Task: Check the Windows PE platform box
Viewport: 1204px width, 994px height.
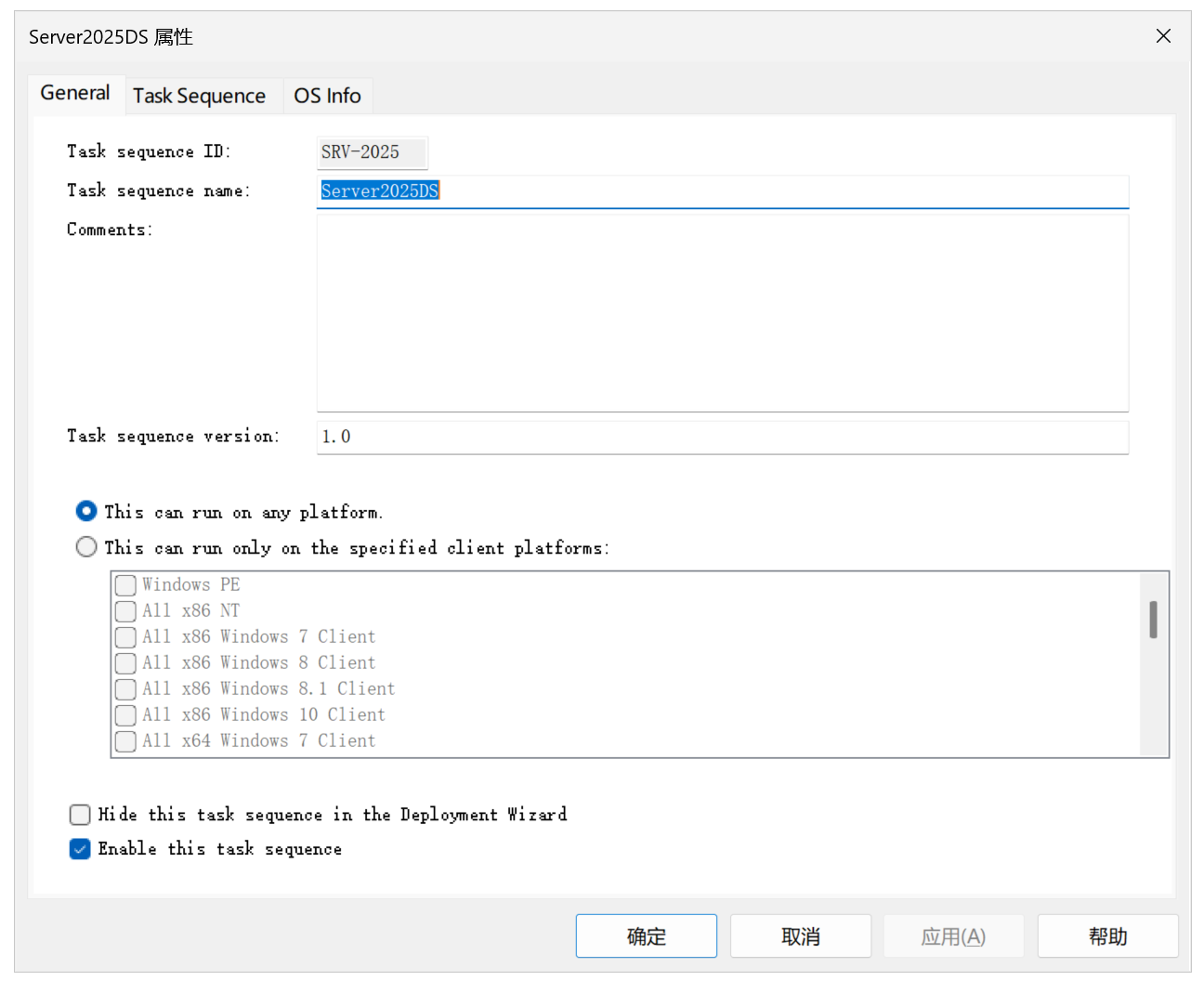Action: pos(125,585)
